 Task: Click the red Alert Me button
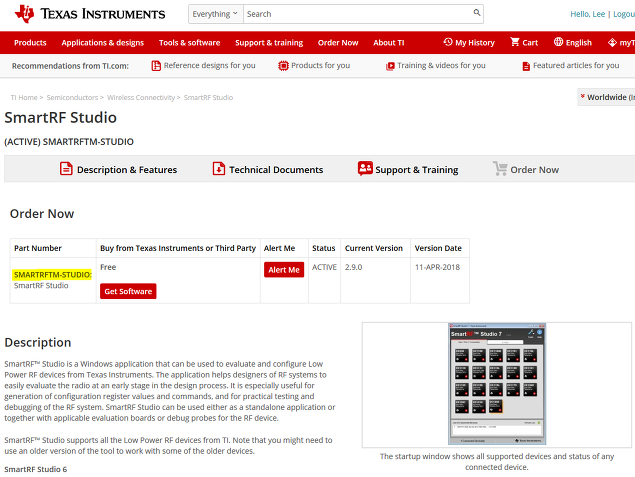(x=284, y=270)
